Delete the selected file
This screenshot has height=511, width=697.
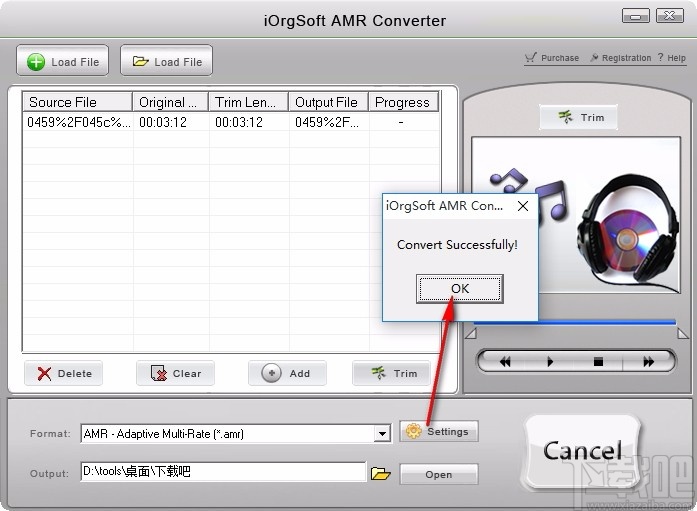pyautogui.click(x=64, y=373)
